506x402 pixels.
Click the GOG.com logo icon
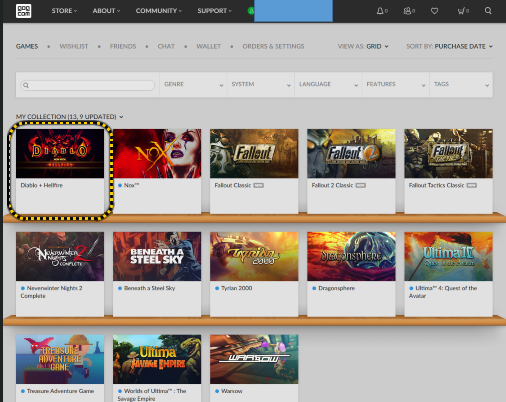[x=23, y=11]
